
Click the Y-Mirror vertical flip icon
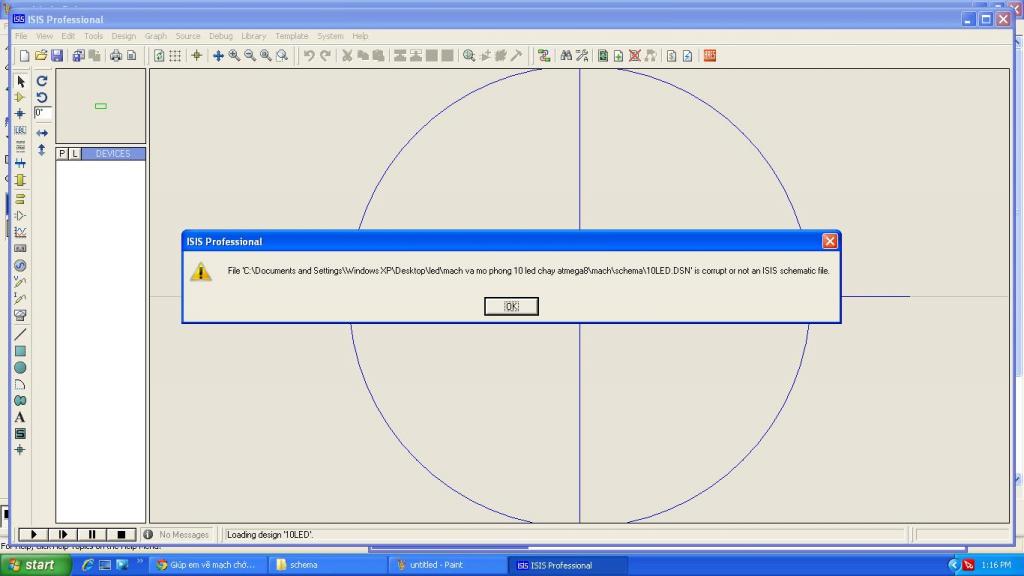coord(42,150)
